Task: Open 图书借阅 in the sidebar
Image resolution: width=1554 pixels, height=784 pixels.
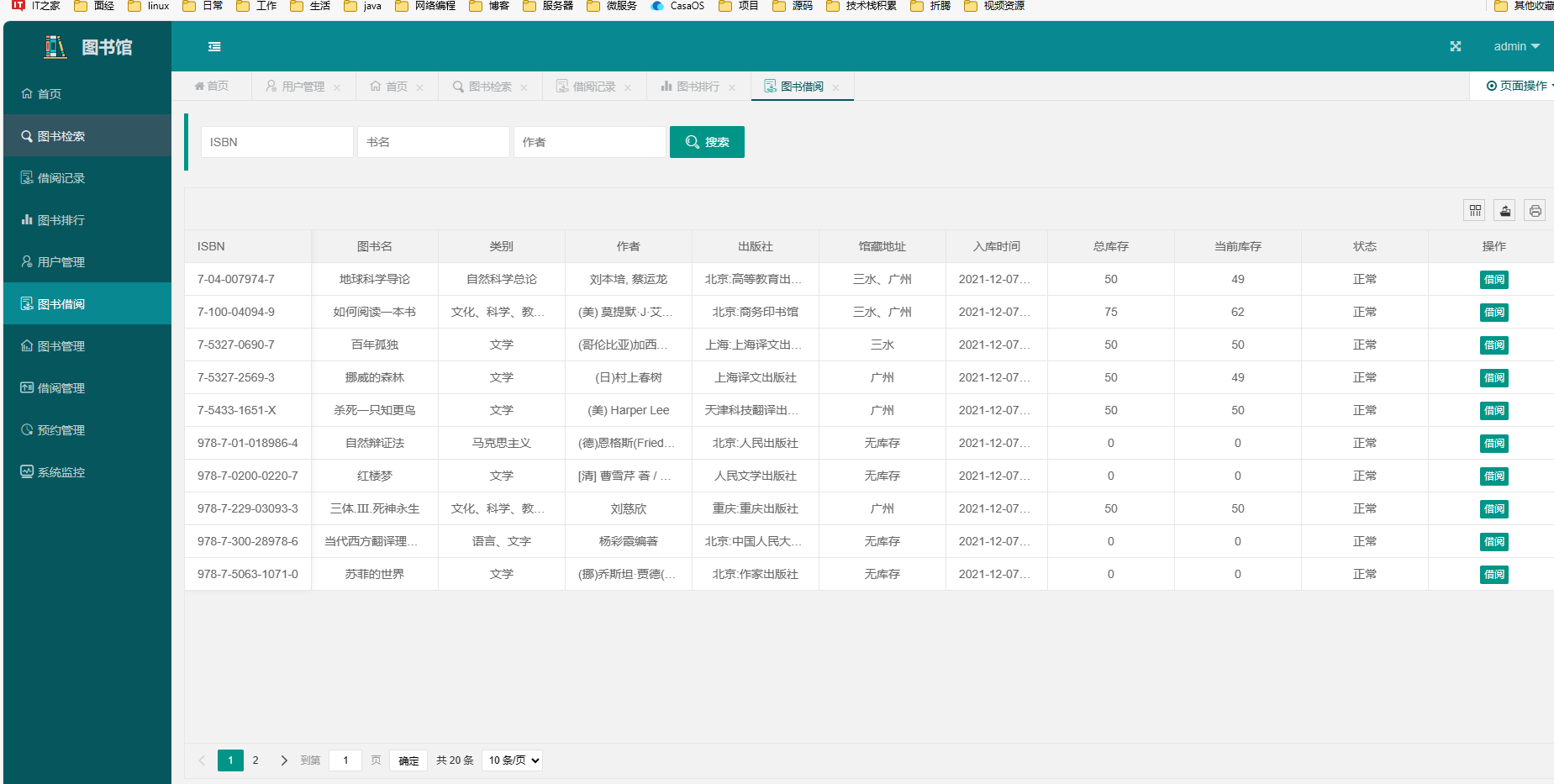Action: tap(87, 303)
